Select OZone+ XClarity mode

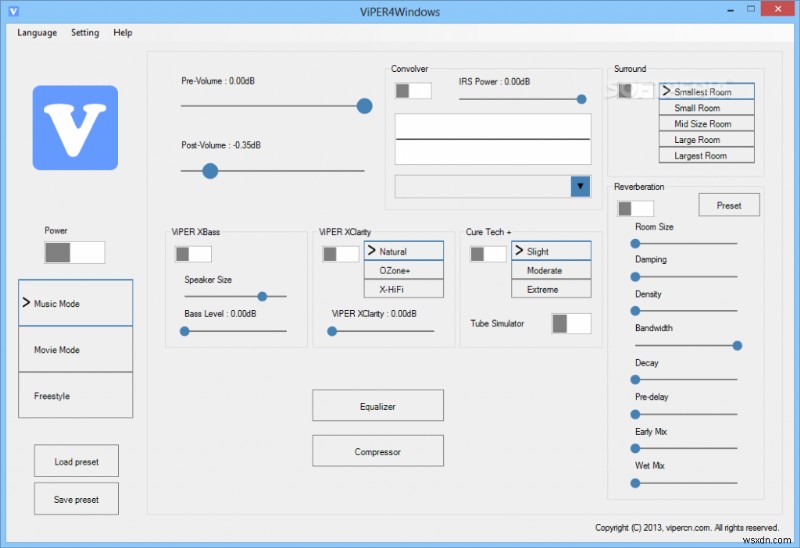coord(404,270)
